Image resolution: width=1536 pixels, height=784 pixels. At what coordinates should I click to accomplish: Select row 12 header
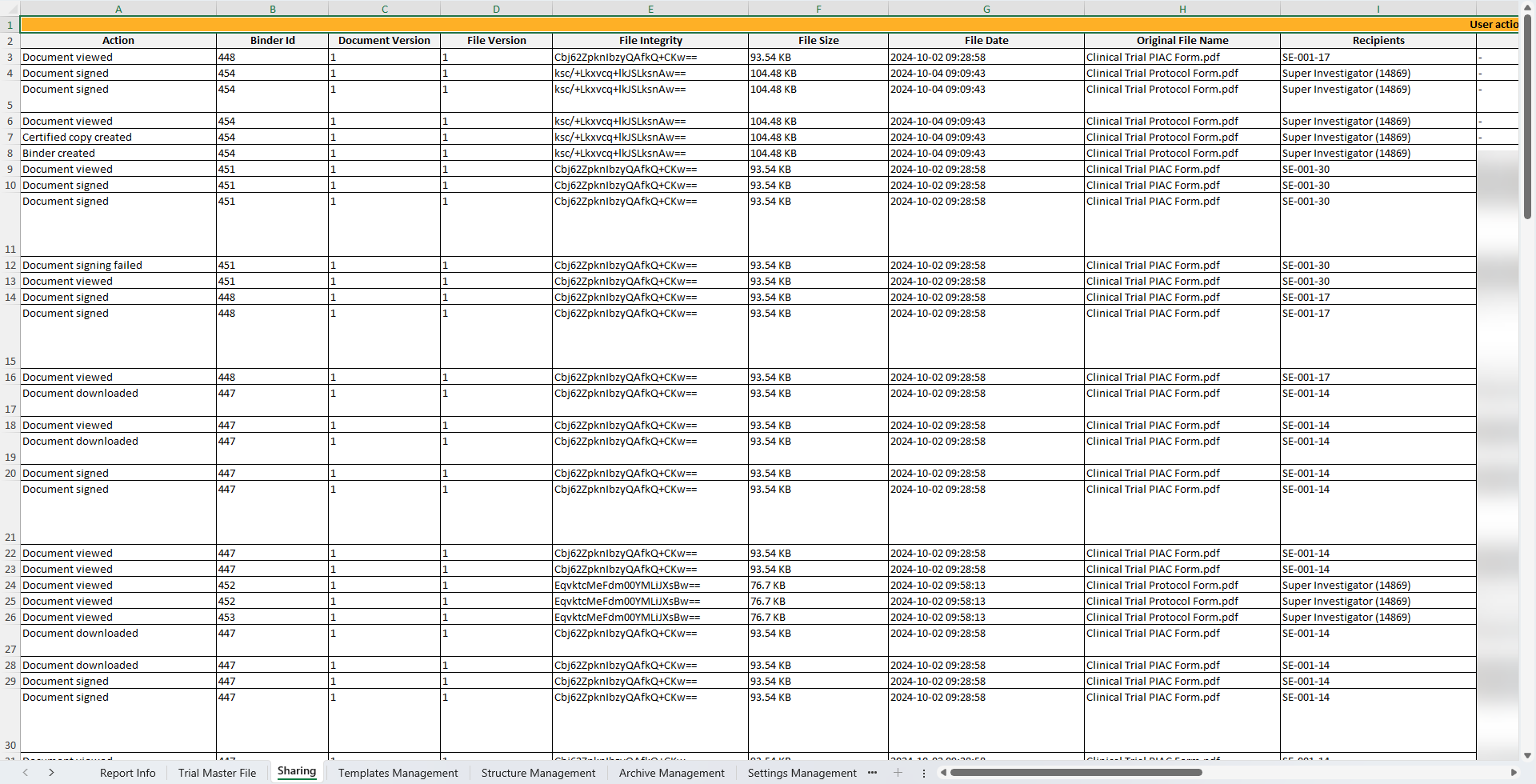[x=10, y=265]
